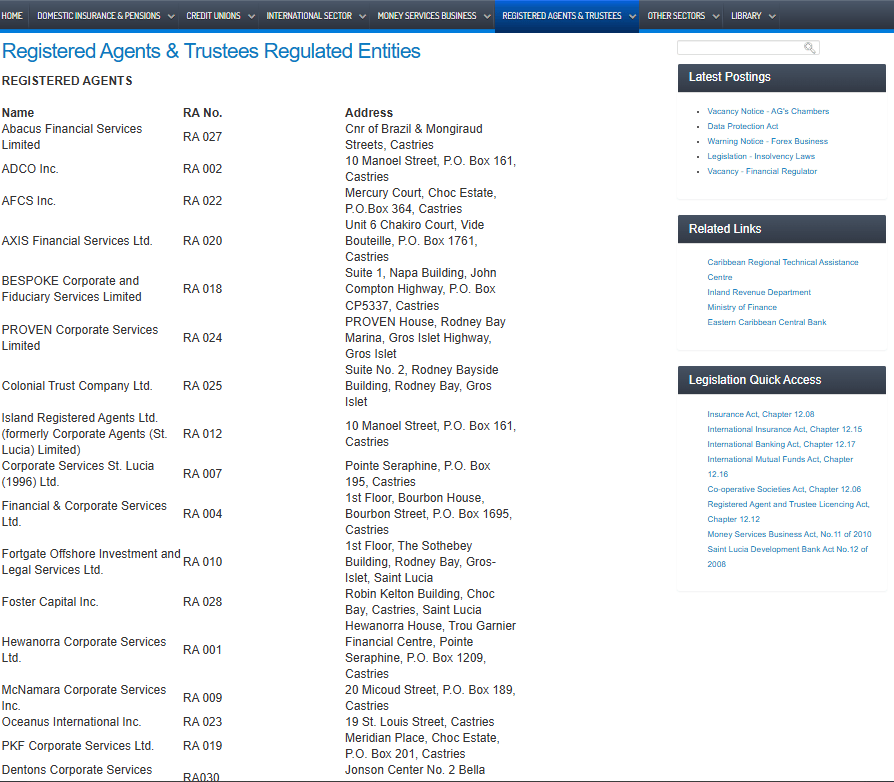Select Fortgate Offshore Investment name

click(91, 561)
